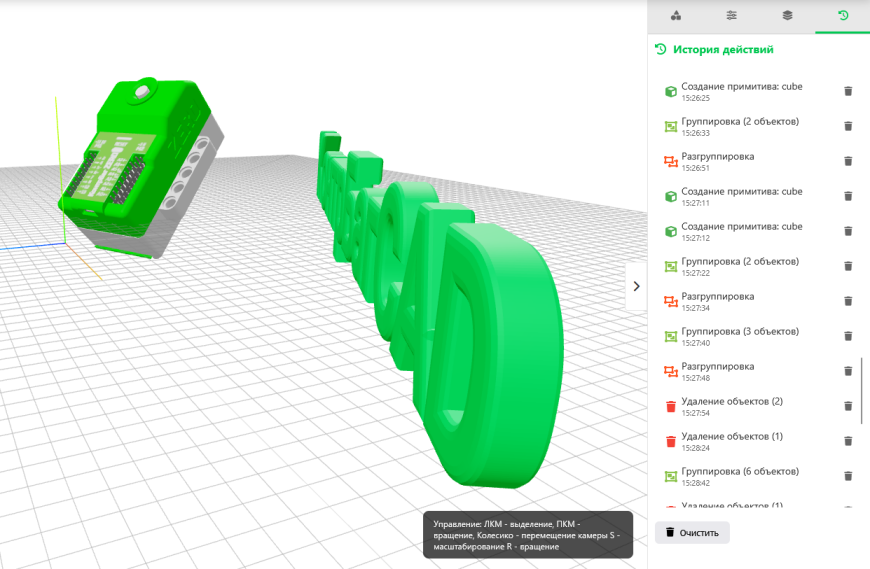
Task: Delete entry object removal 15:27:54
Action: (x=848, y=406)
